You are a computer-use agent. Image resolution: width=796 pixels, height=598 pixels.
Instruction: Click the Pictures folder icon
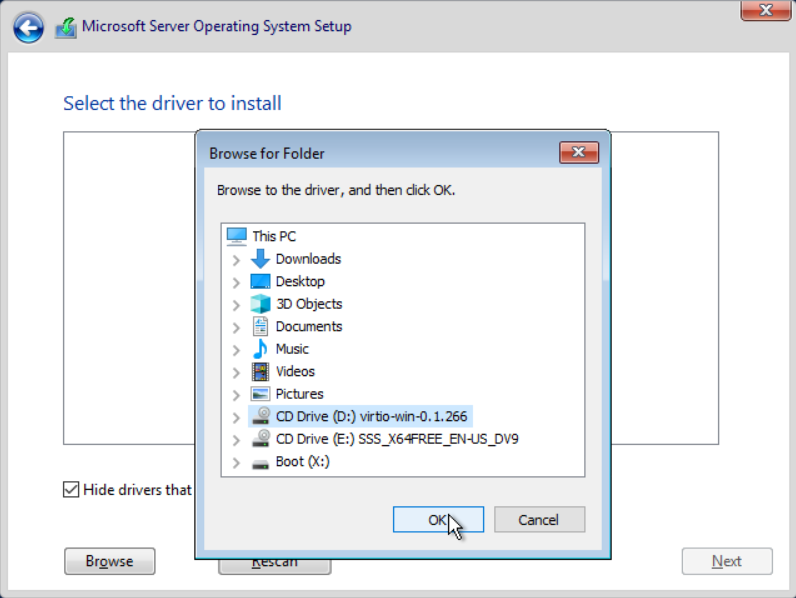tap(260, 394)
